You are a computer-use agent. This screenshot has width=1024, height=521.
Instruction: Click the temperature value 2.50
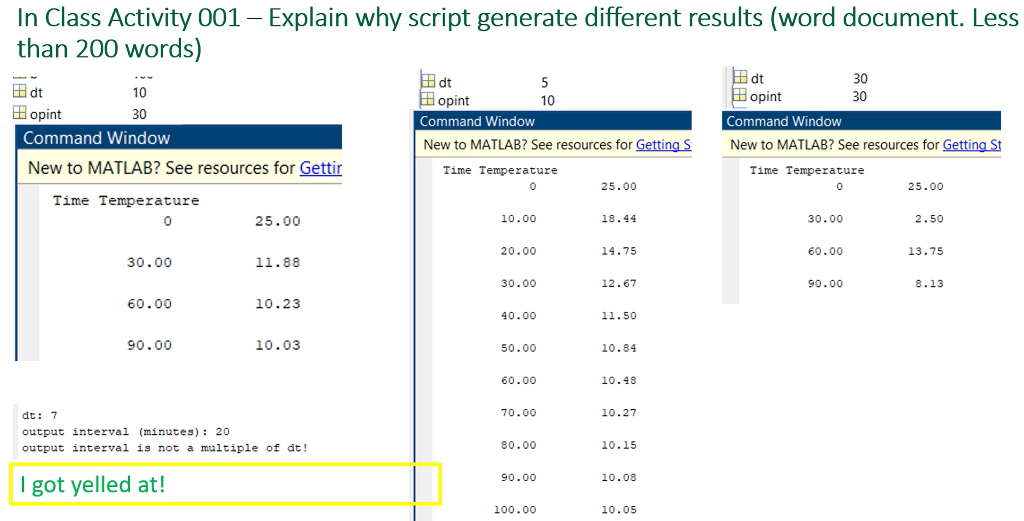coord(929,219)
